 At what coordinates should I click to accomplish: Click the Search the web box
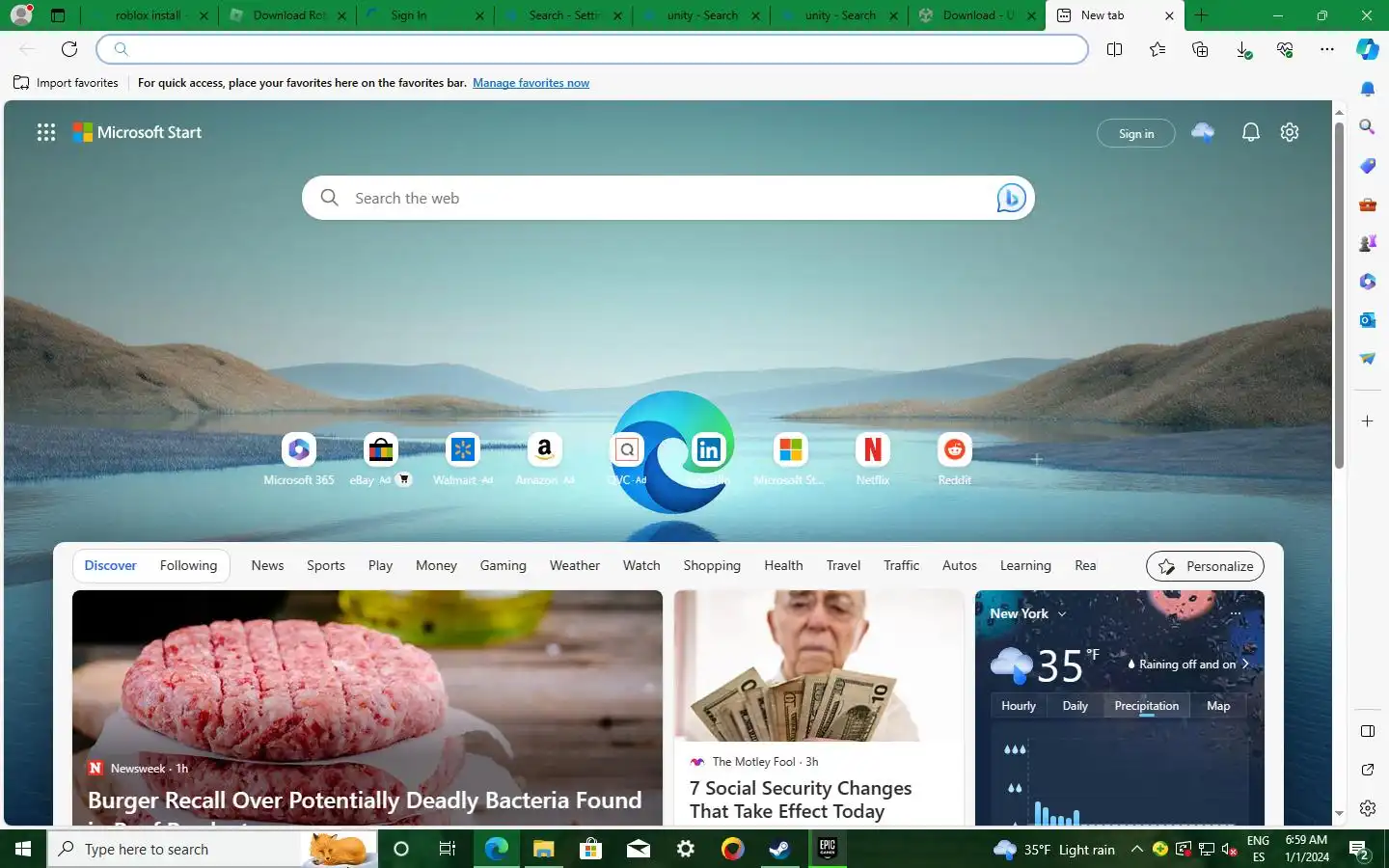667,198
